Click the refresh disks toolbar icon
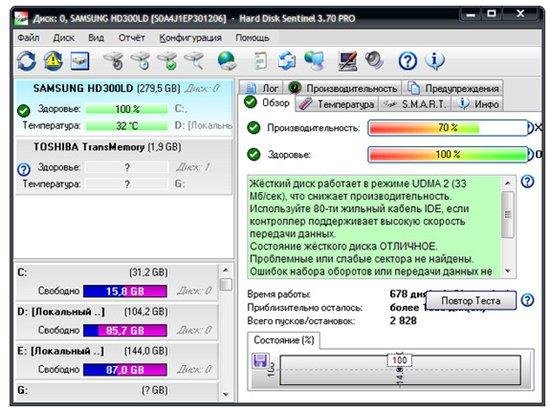 27,61
